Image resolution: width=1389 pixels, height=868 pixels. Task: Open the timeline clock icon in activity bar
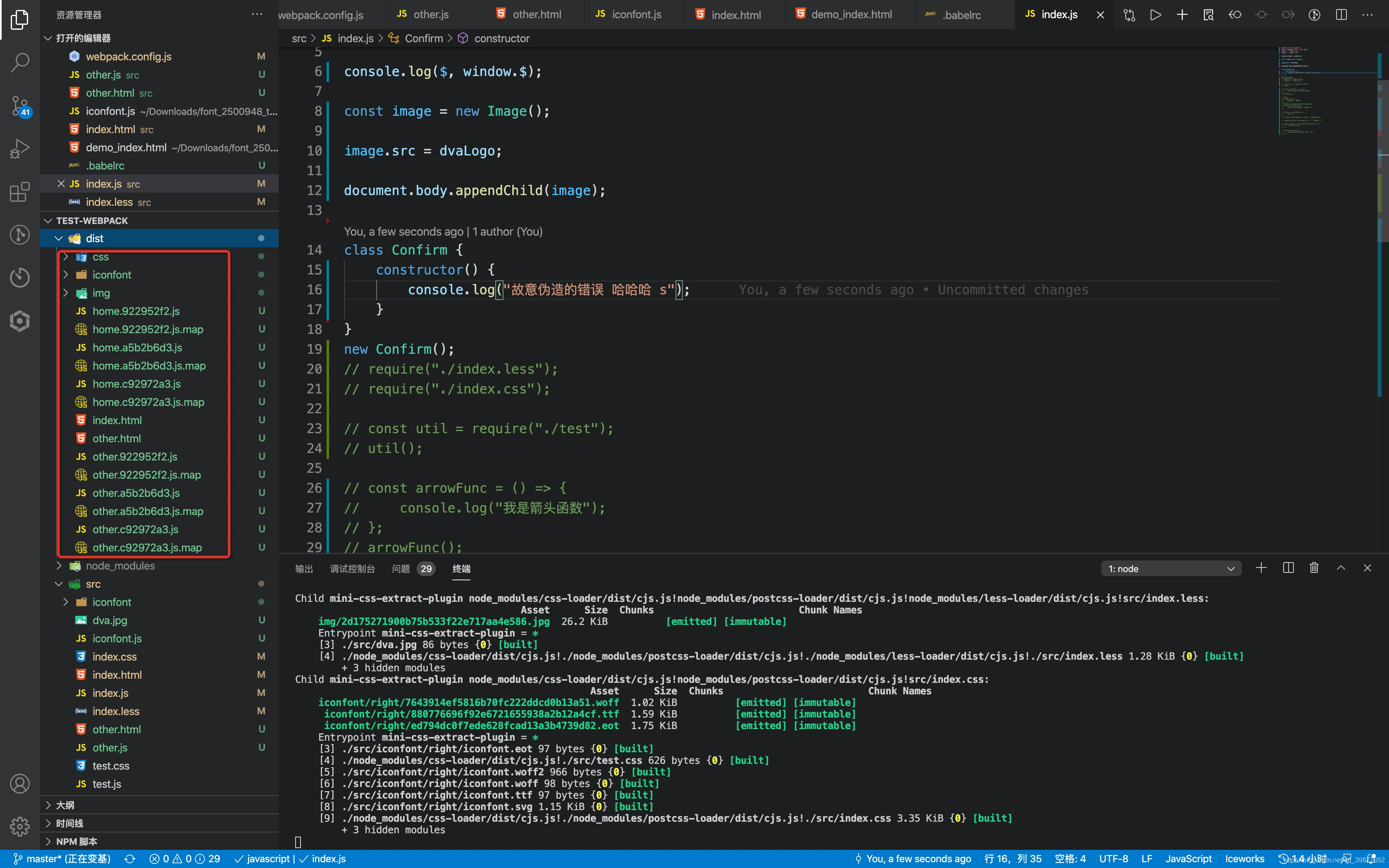click(19, 278)
